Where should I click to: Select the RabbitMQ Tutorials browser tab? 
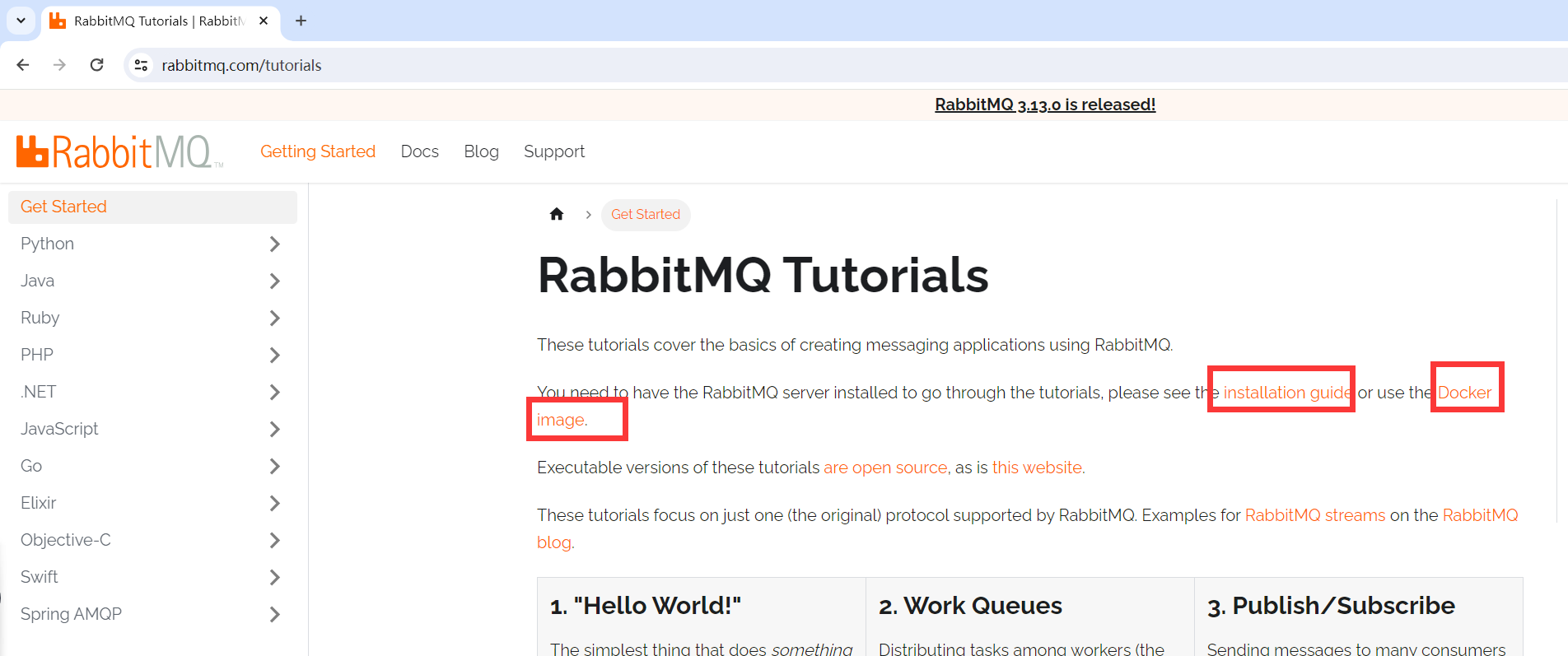tap(161, 21)
